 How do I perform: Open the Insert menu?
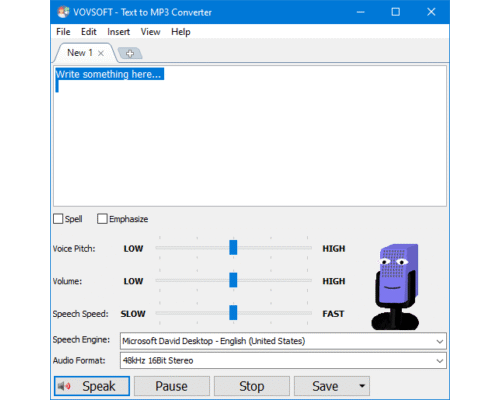tap(118, 32)
